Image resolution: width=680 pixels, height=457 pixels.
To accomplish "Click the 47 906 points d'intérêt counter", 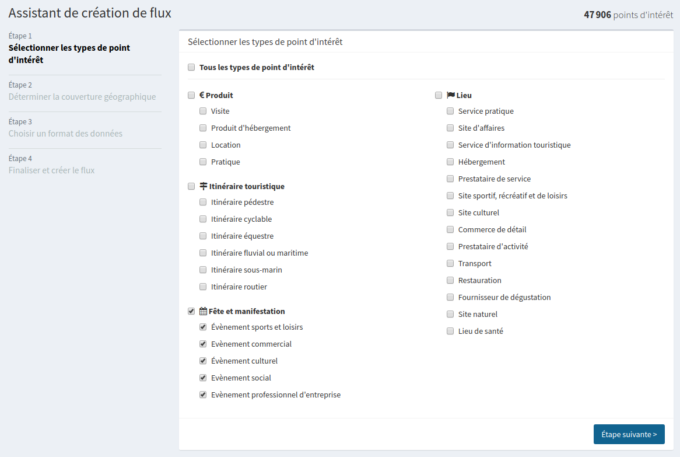I will coord(626,14).
